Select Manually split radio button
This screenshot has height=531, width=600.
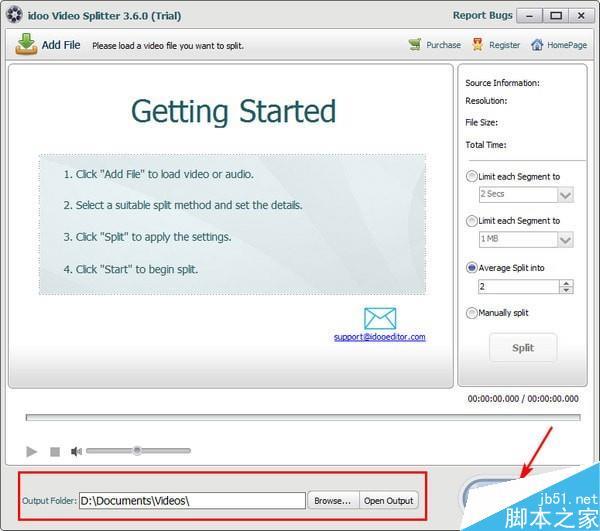point(471,313)
